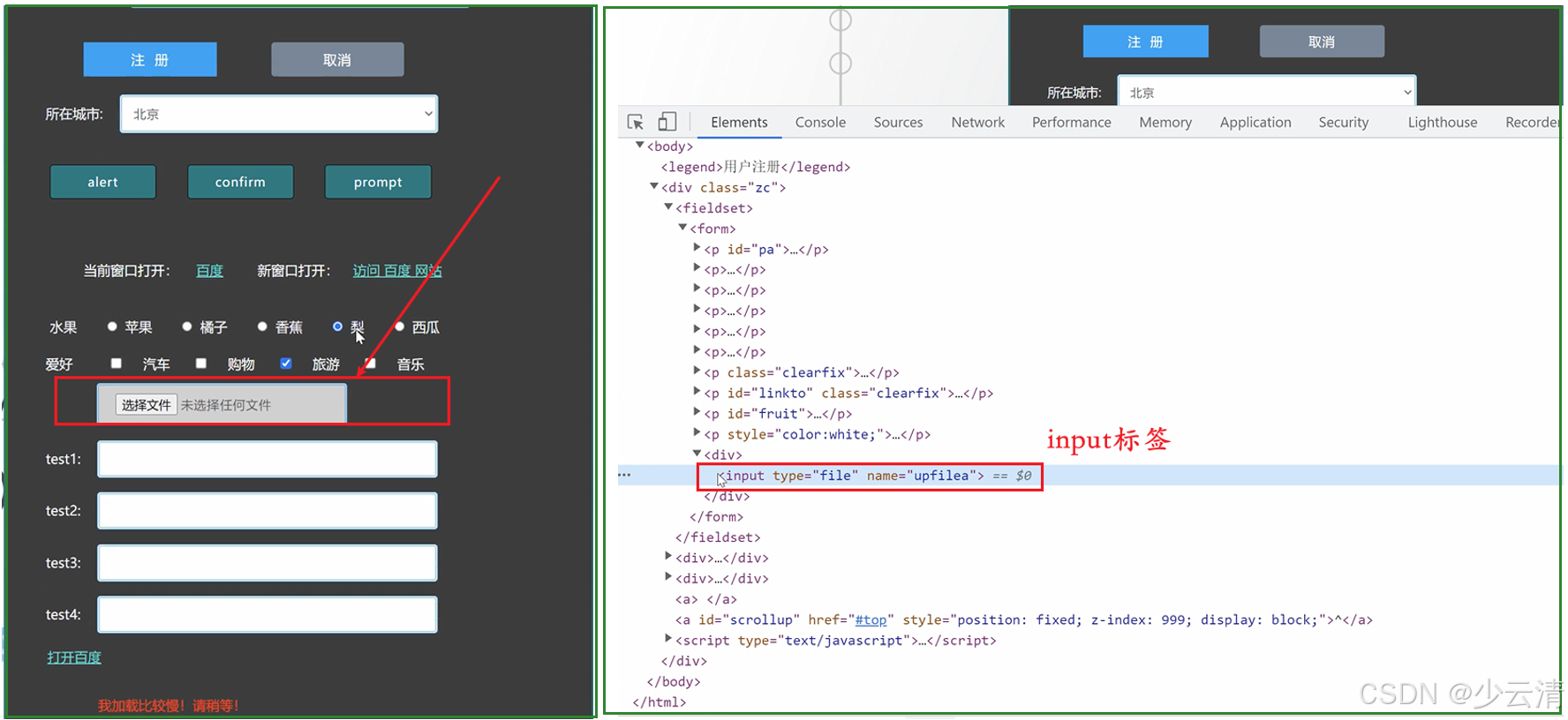Focus the test3 input field
The height and width of the screenshot is (720, 1568).
point(268,563)
